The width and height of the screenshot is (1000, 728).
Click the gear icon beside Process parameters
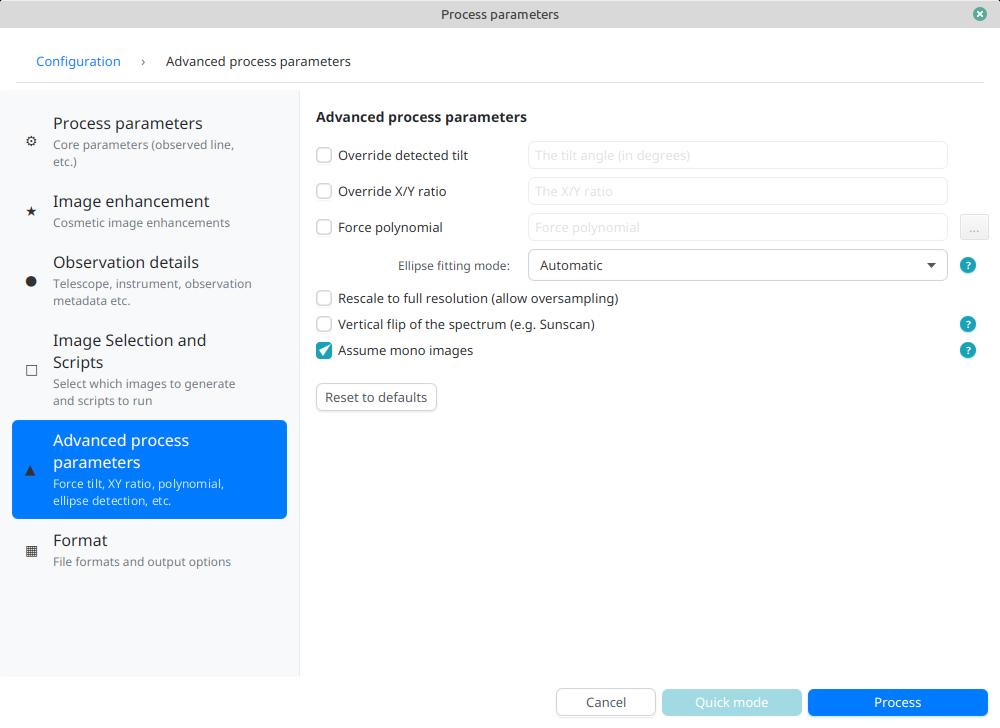pyautogui.click(x=31, y=141)
